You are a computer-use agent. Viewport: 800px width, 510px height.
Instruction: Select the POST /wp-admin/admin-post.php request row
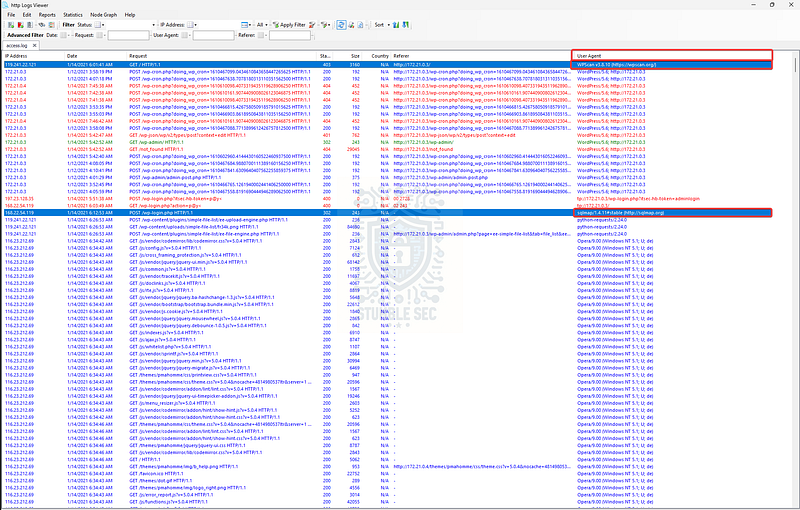point(175,177)
